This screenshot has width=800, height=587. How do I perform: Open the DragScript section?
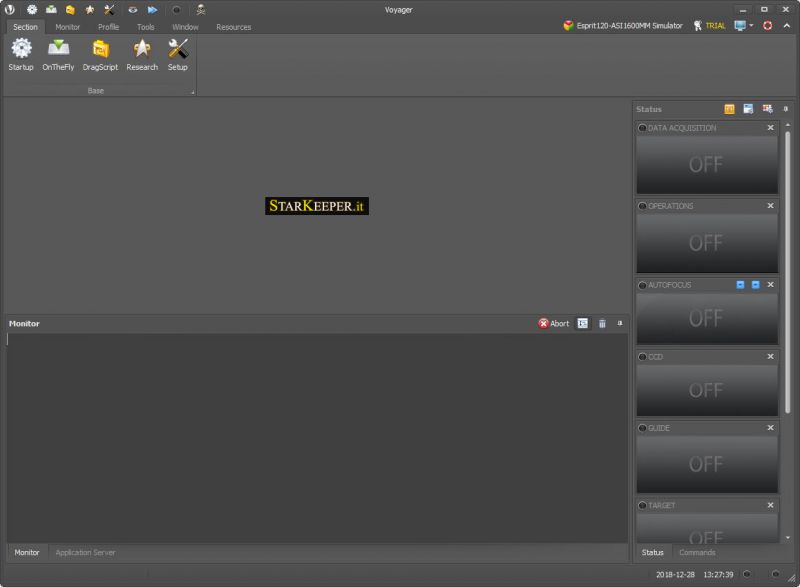(x=100, y=55)
